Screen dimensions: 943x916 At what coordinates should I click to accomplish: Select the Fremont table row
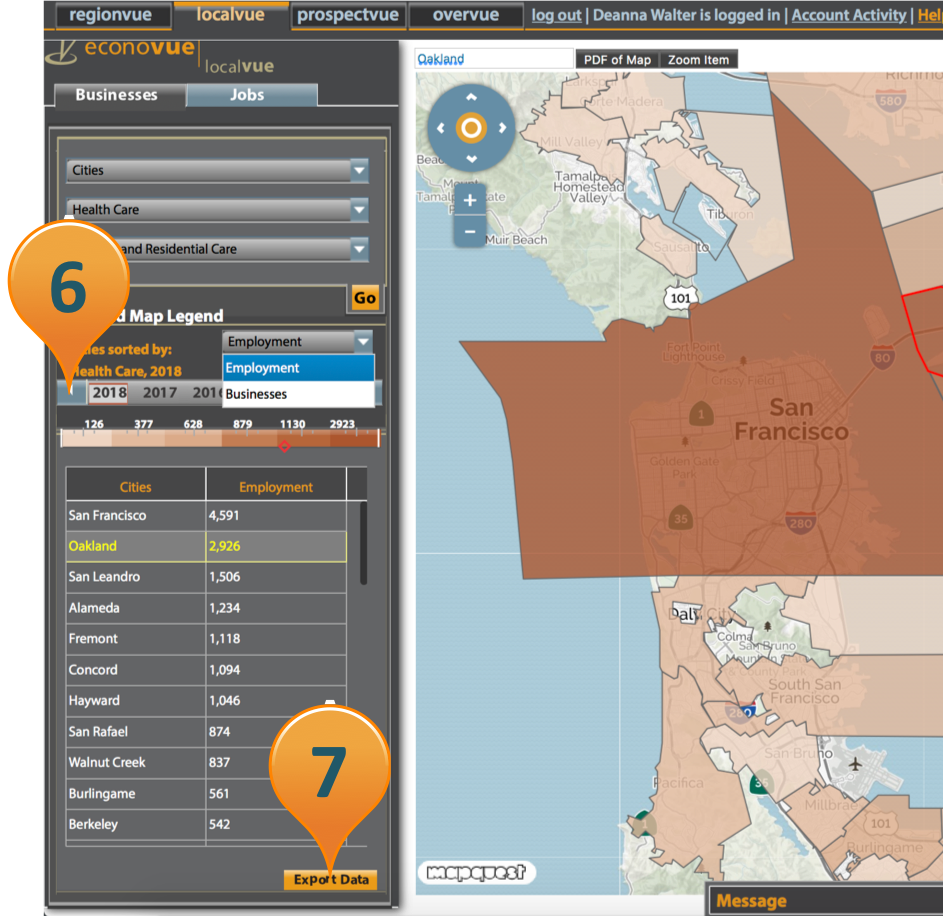[x=206, y=639]
